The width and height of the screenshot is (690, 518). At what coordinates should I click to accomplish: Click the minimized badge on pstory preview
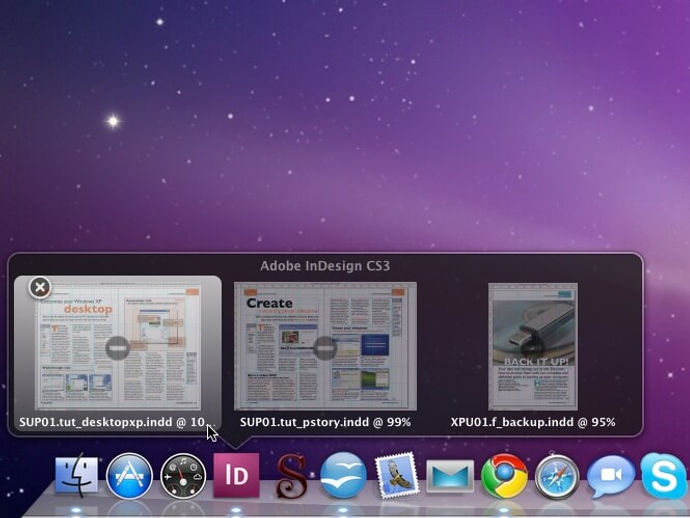[x=325, y=348]
